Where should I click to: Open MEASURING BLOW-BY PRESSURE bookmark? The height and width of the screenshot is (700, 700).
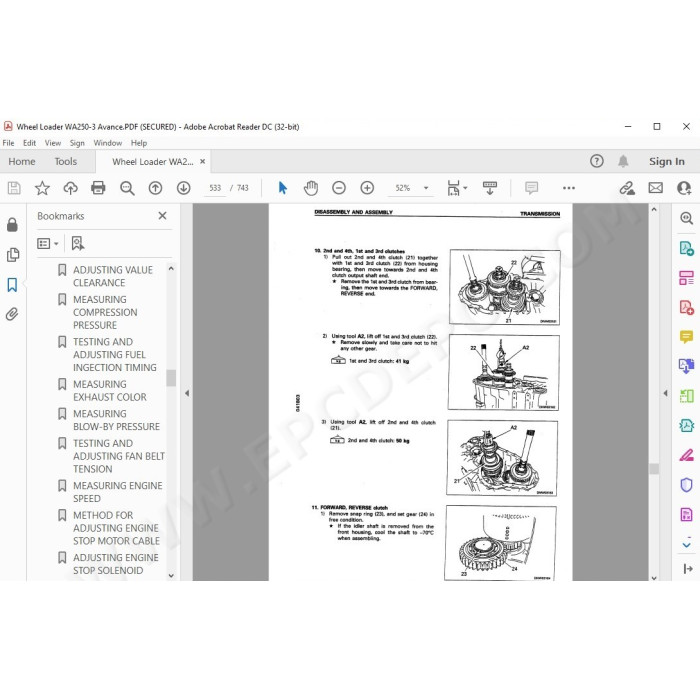tap(117, 420)
